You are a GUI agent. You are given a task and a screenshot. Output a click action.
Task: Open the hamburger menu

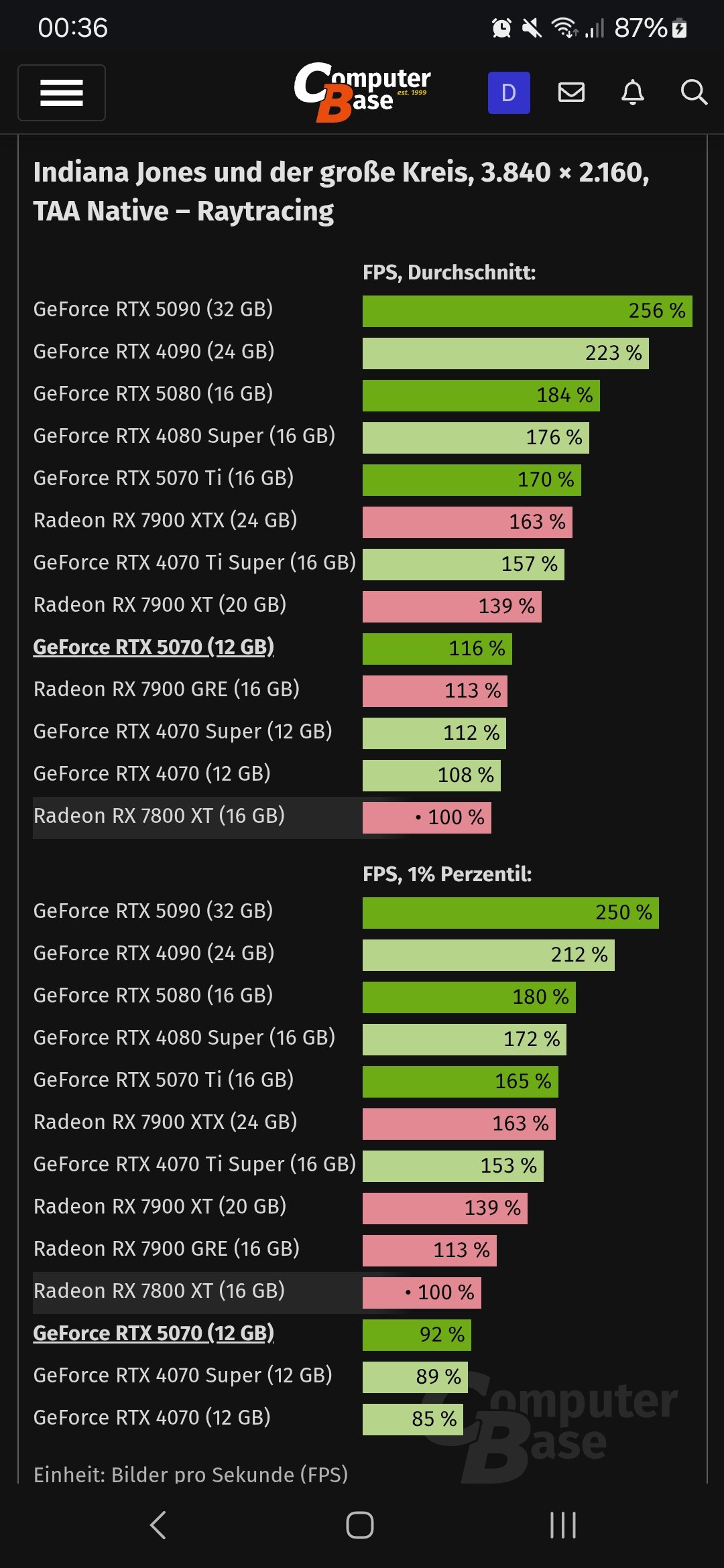[x=62, y=92]
